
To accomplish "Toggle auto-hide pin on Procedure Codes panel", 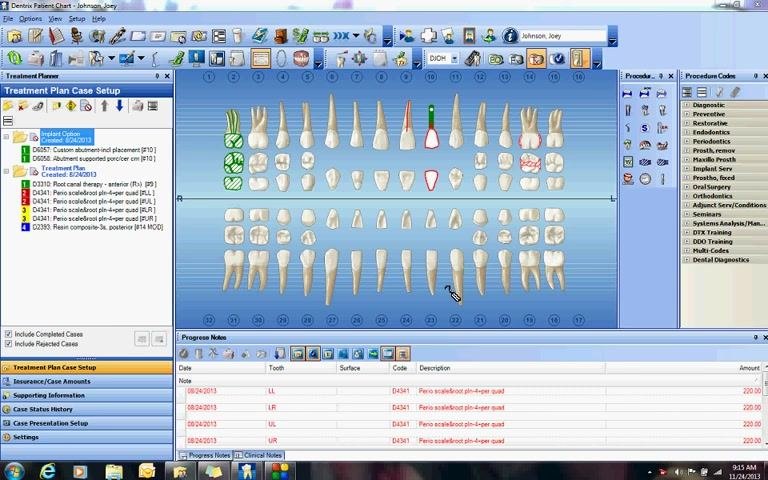I will [756, 76].
